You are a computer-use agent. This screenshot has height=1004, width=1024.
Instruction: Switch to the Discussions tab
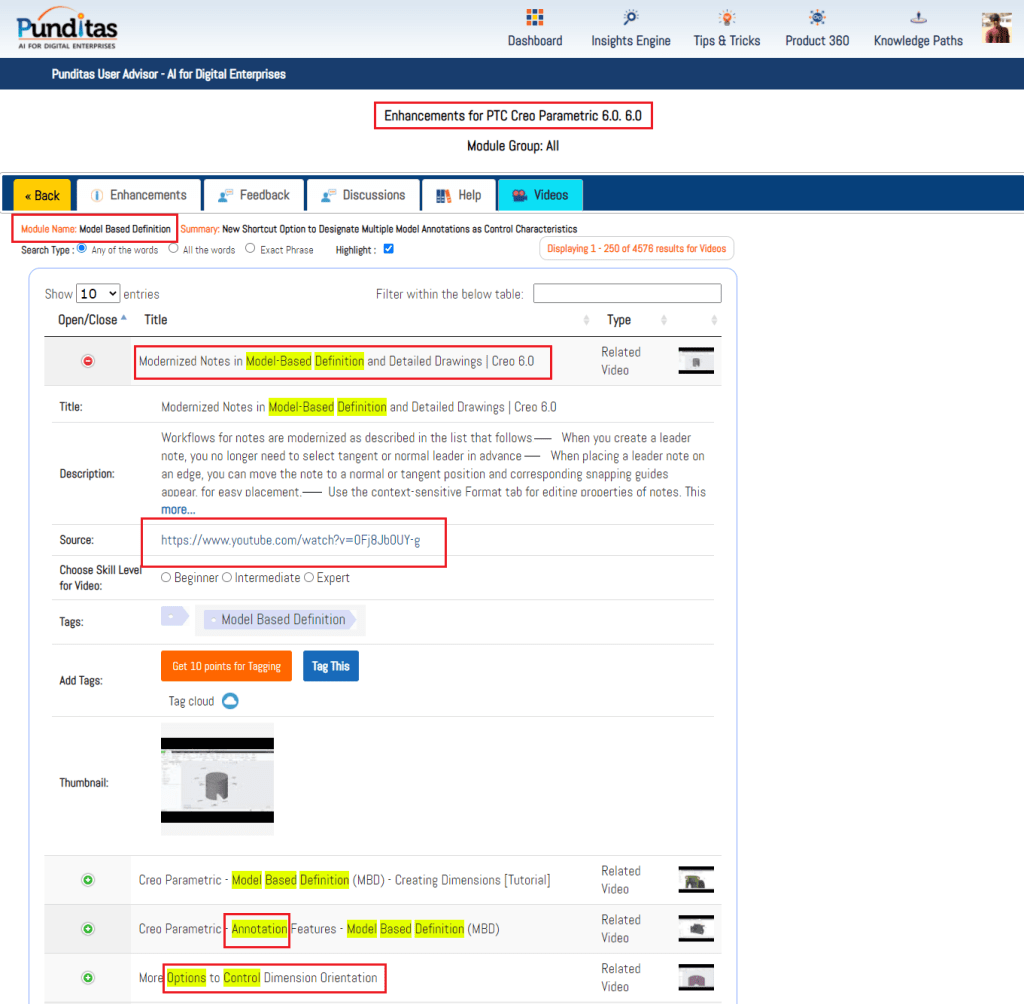pyautogui.click(x=362, y=195)
